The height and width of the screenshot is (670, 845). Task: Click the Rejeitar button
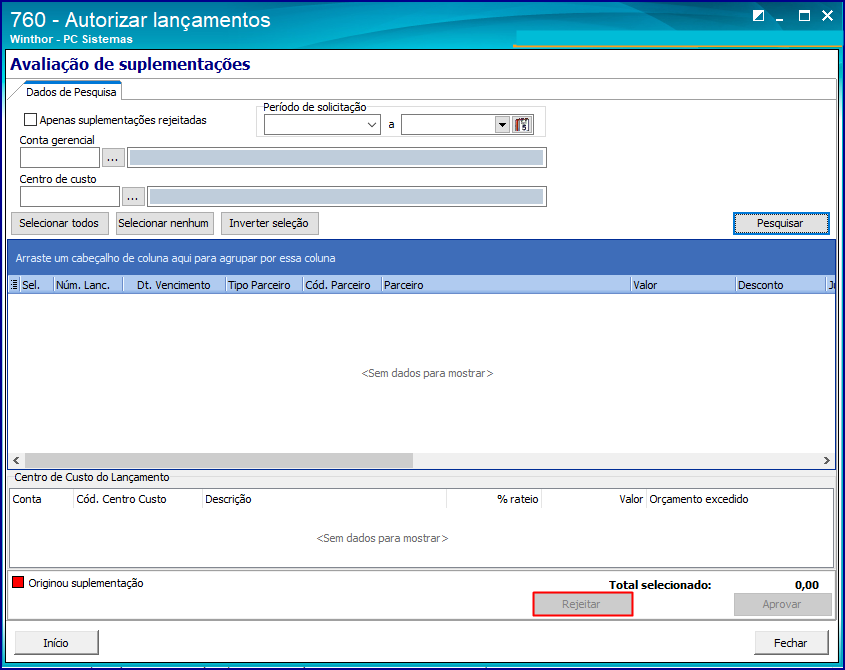[x=582, y=604]
